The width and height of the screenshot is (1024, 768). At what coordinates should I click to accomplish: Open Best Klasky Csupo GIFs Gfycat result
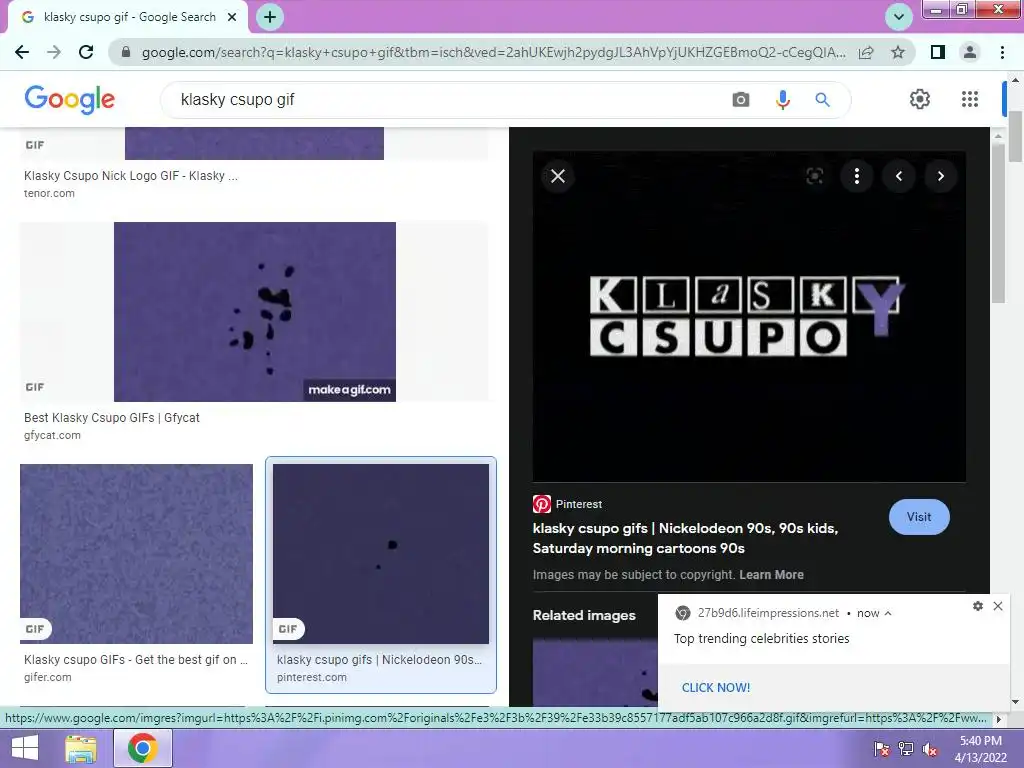coord(112,418)
